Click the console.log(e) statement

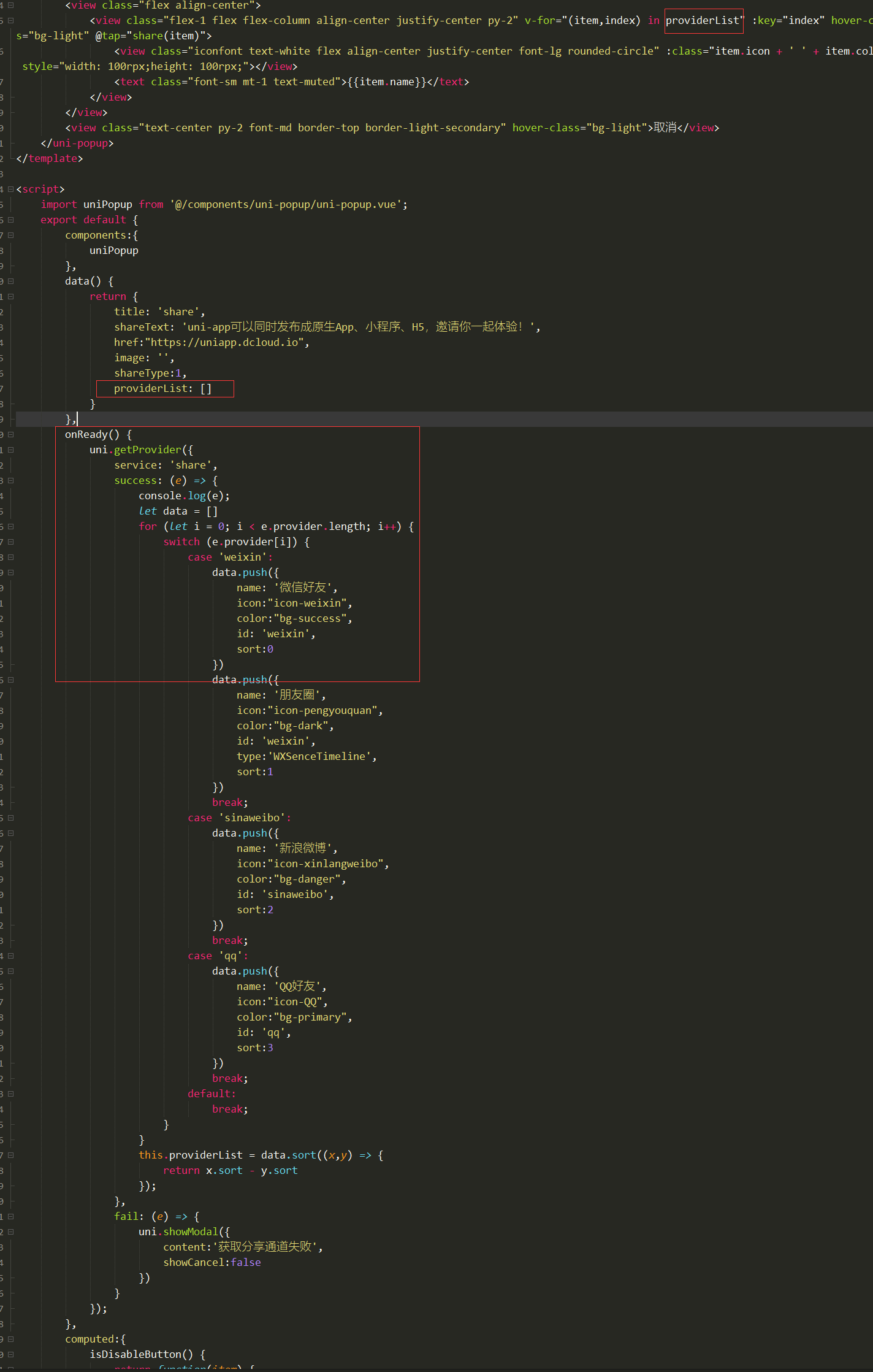pos(184,496)
